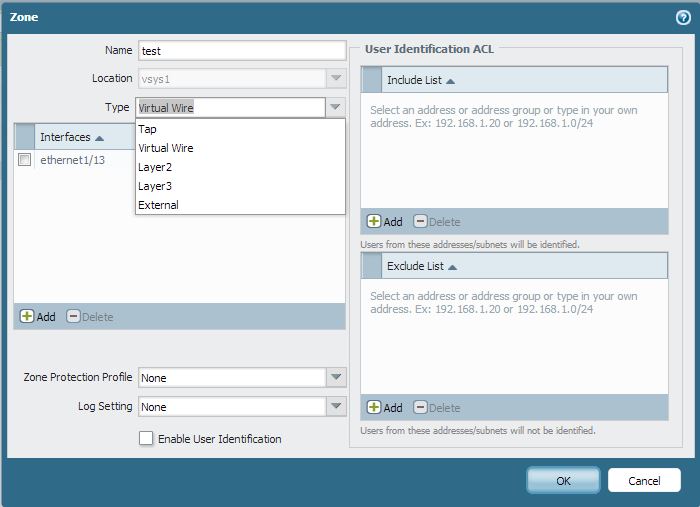Select Layer2 zone type
This screenshot has width=700, height=507.
(240, 167)
